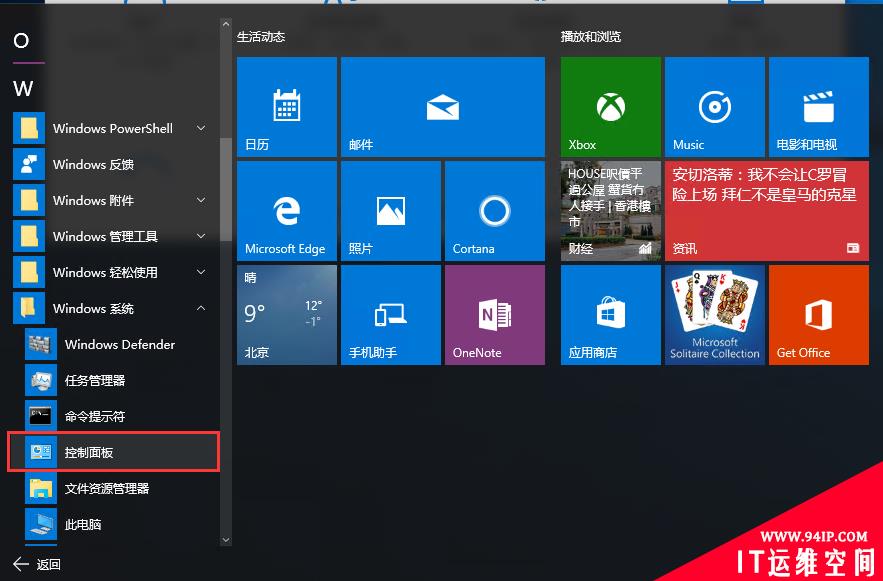
Task: Launch the Xbox tile
Action: pos(610,106)
